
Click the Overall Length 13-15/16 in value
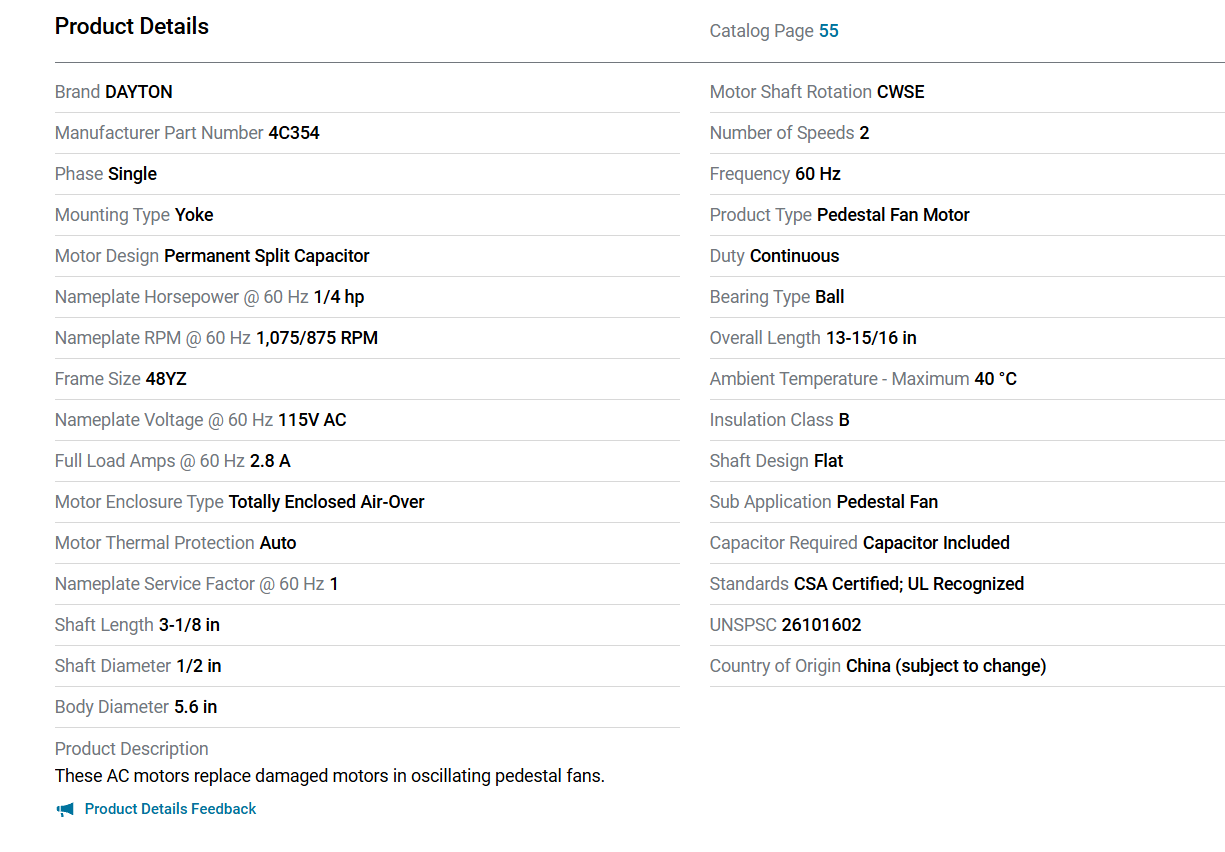point(871,338)
